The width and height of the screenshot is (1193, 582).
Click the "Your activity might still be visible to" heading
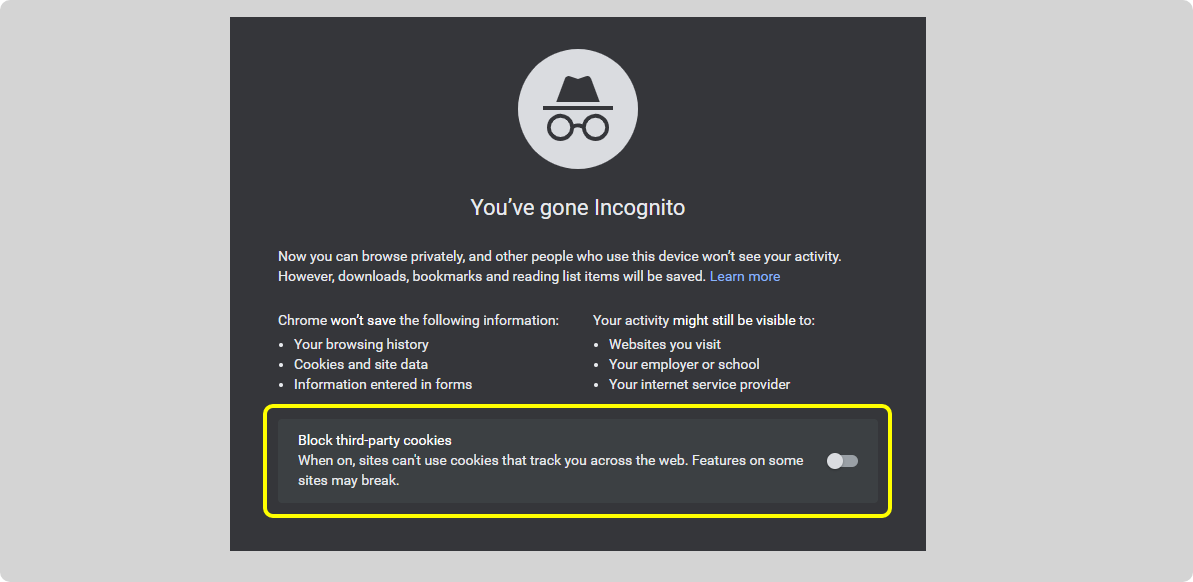click(x=704, y=320)
